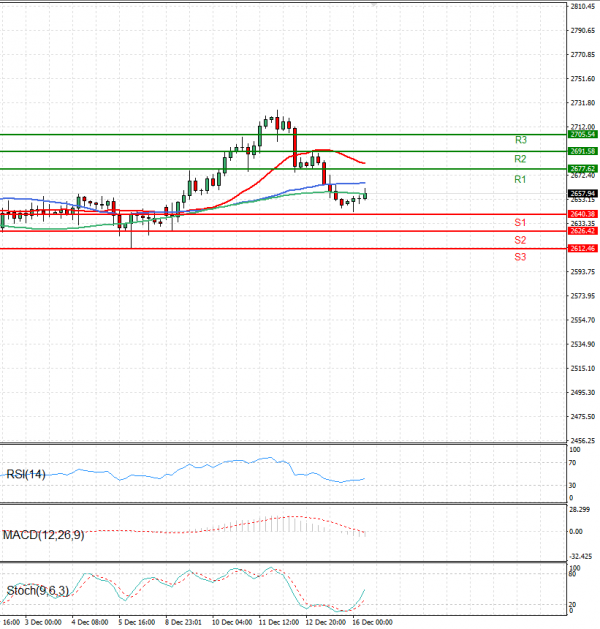
Task: Select the current price 2657.94 tag
Action: pyautogui.click(x=583, y=194)
